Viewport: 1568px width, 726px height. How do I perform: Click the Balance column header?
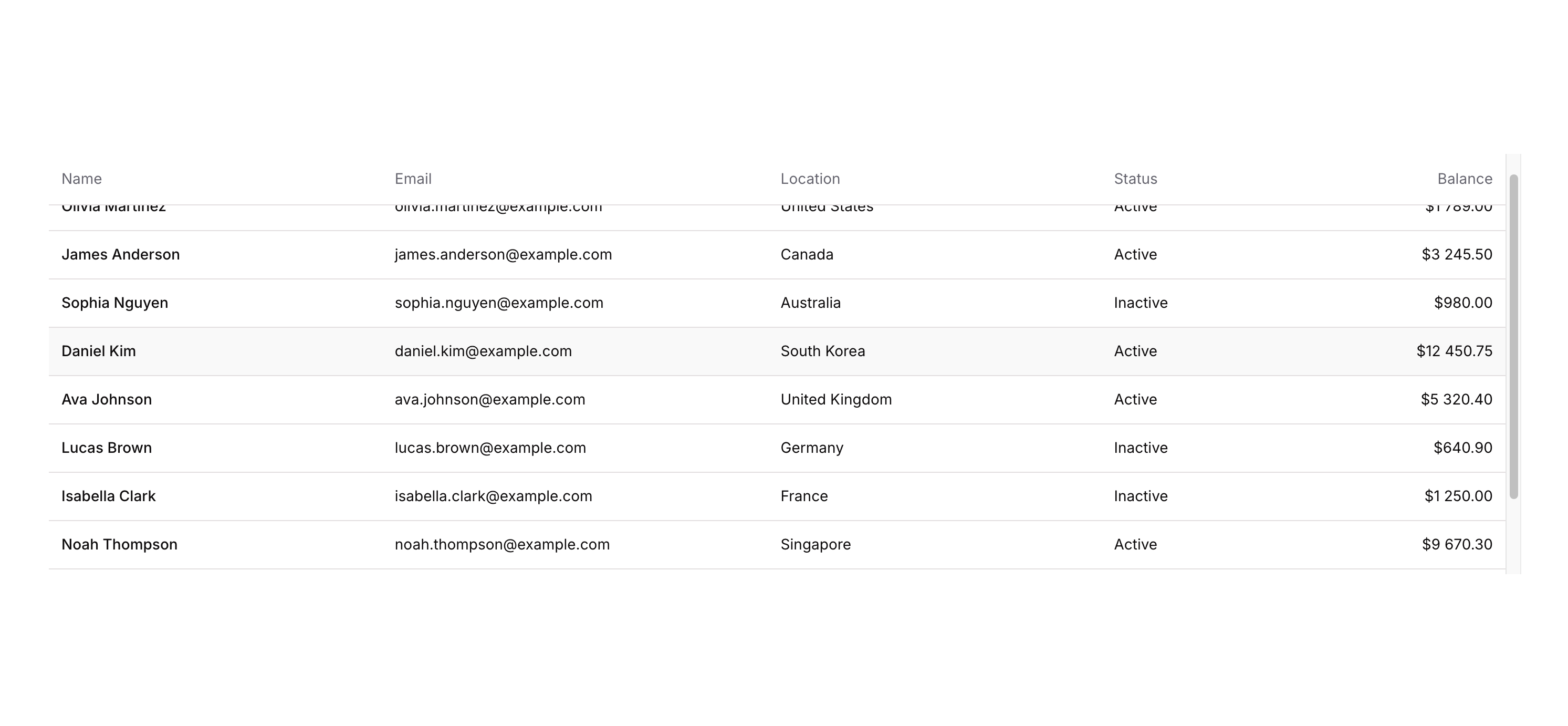click(x=1464, y=179)
